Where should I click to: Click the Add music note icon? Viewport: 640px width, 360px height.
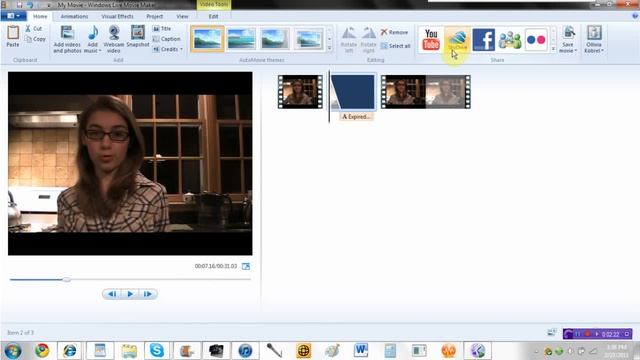click(x=93, y=33)
